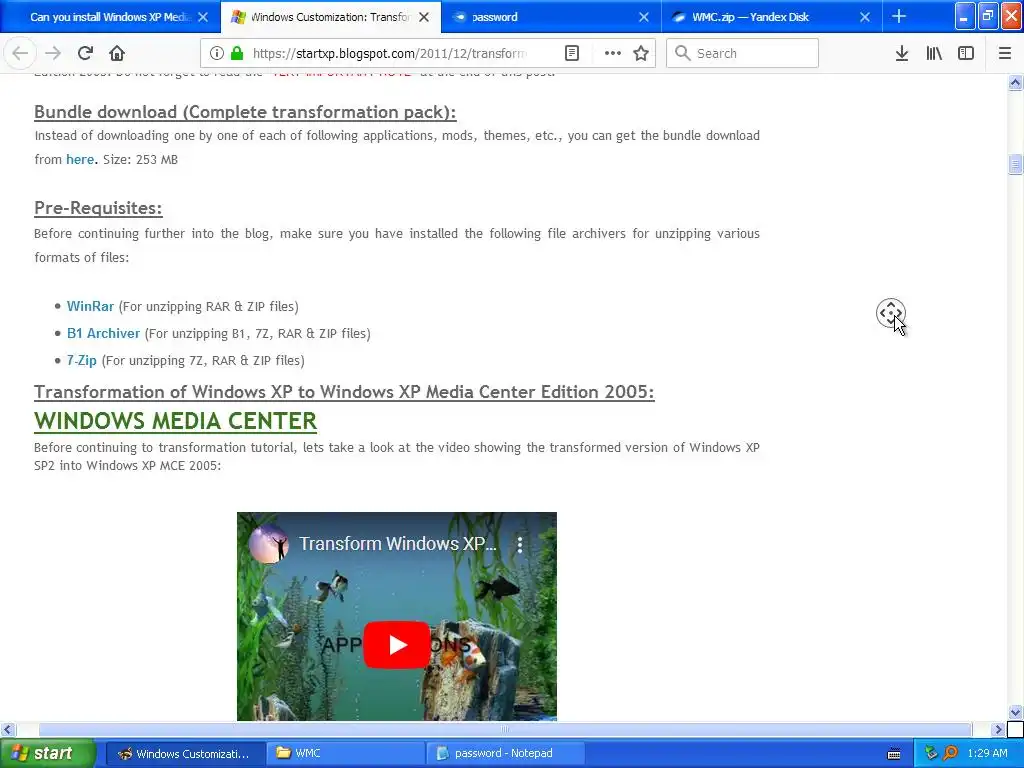Screen dimensions: 1024x768
Task: Open the Firefox hamburger menu
Action: (1005, 53)
